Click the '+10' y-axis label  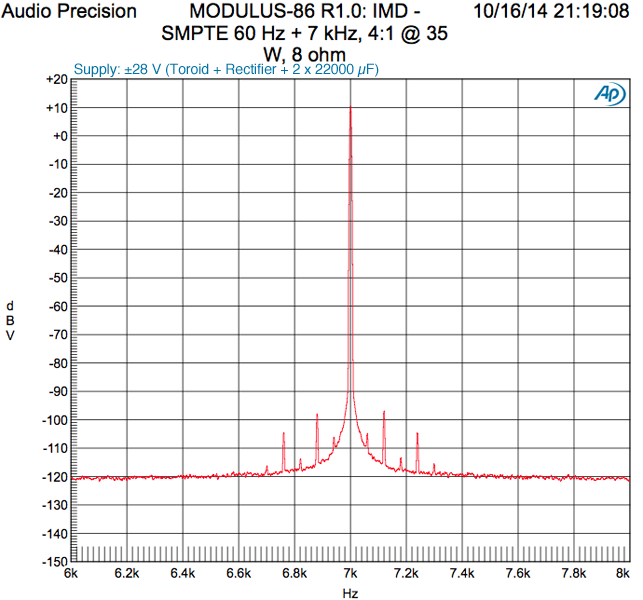coord(57,108)
